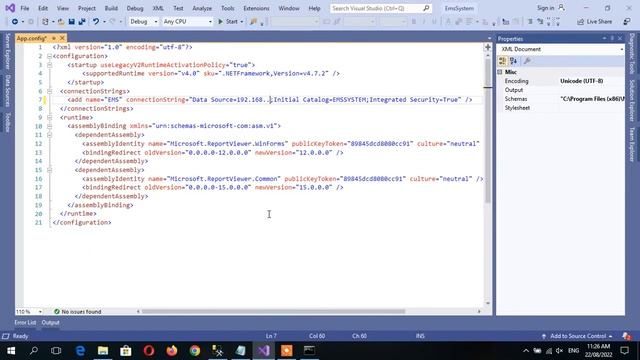The height and width of the screenshot is (360, 640).
Task: Open the Debug menu
Action: point(135,8)
